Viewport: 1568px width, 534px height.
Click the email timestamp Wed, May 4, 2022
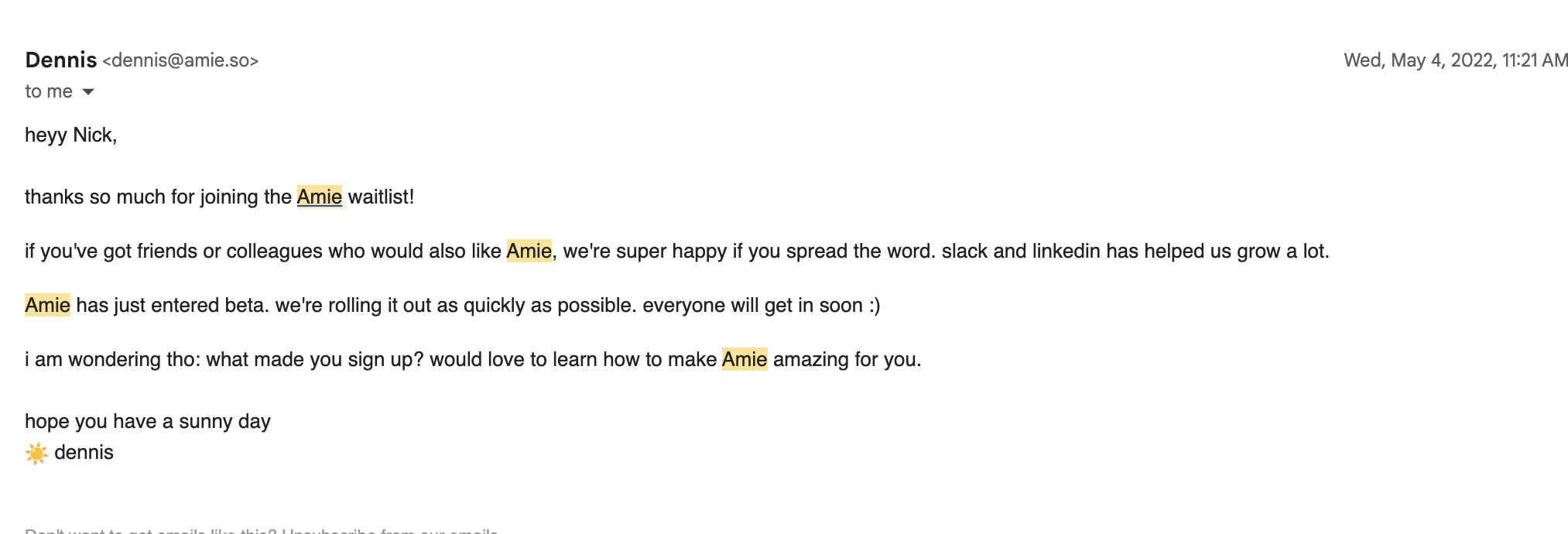1456,60
